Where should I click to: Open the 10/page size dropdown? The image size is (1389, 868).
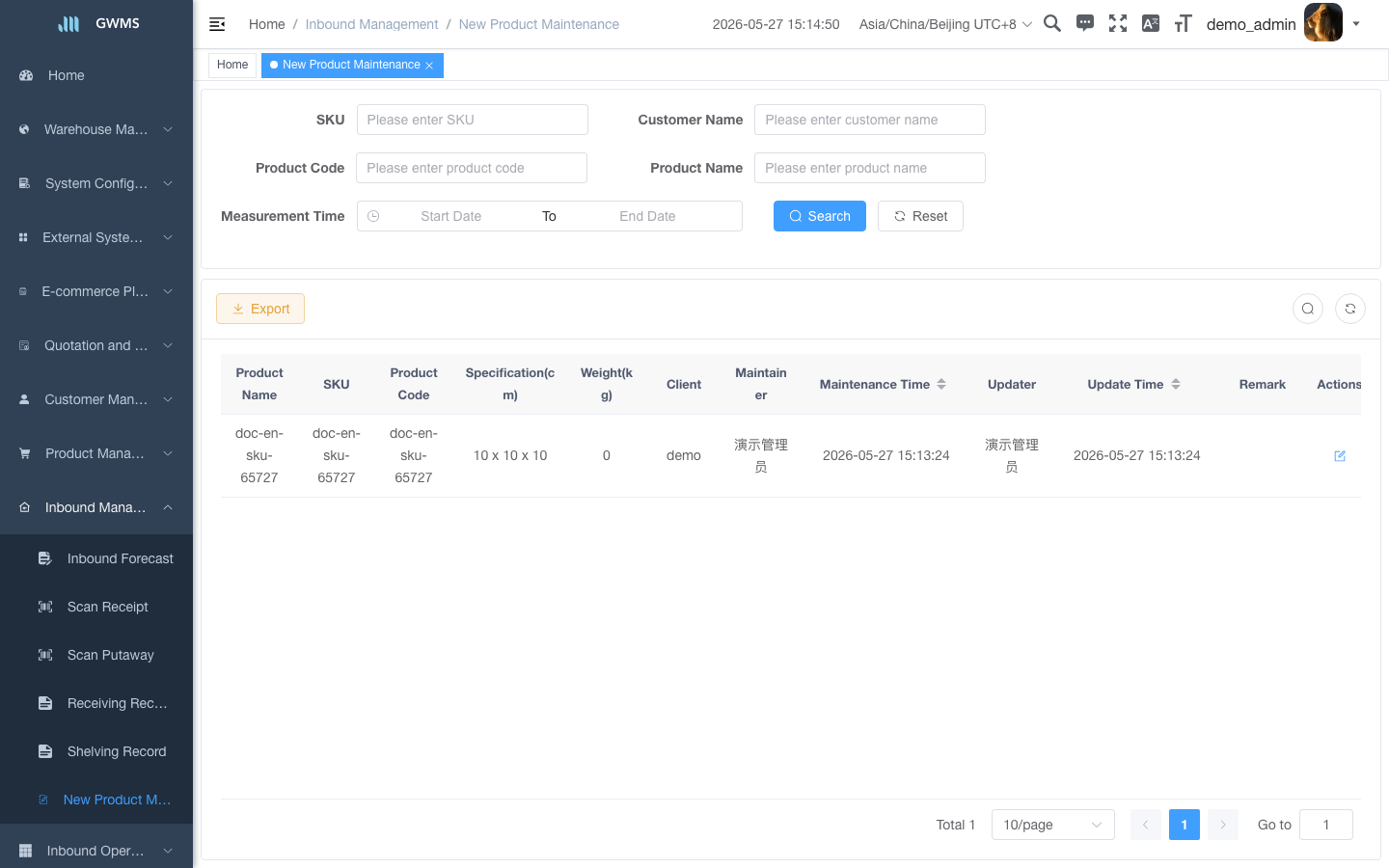[x=1053, y=825]
